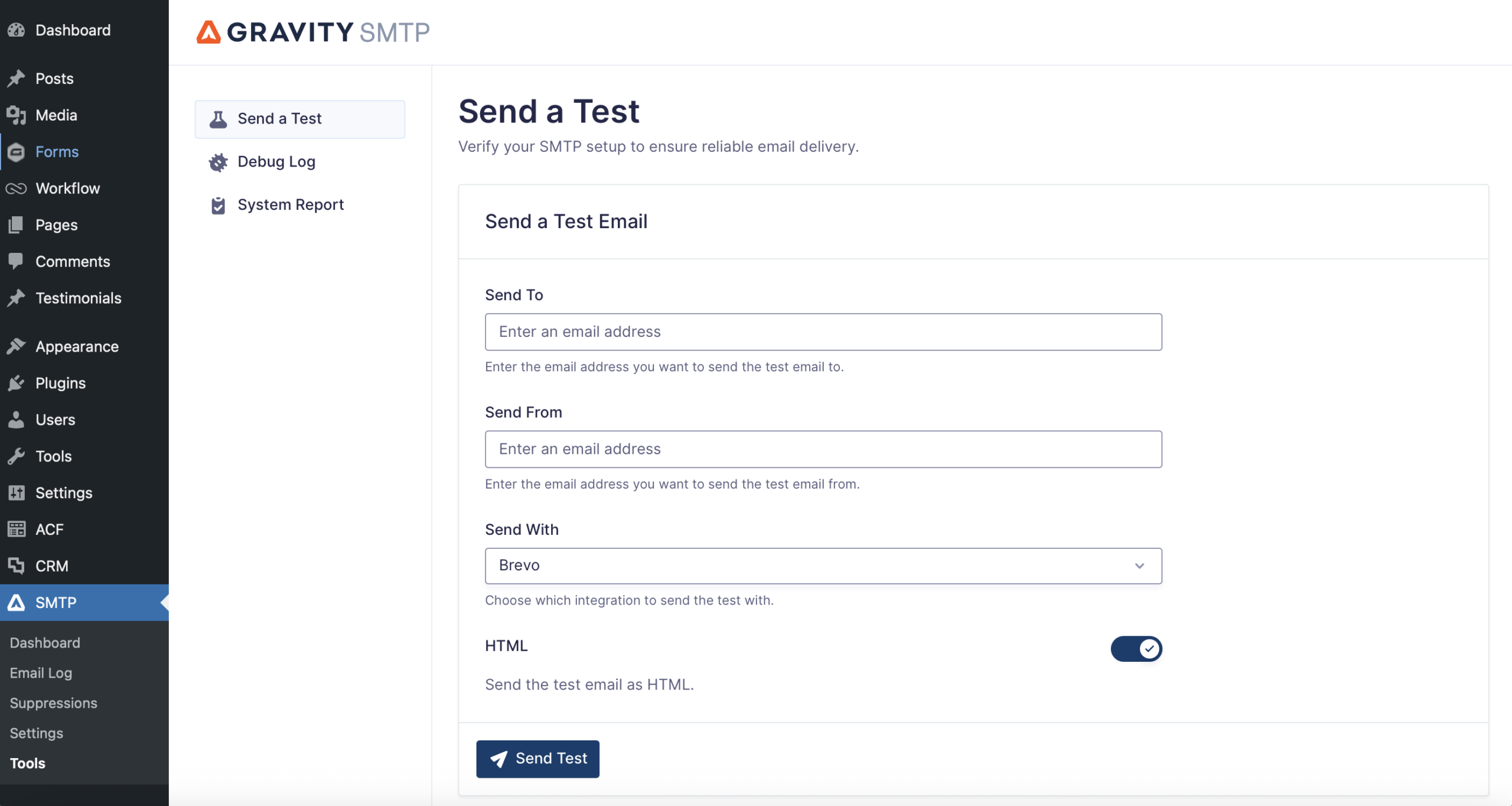The width and height of the screenshot is (1512, 806).
Task: Toggle the HTML switch off
Action: click(x=1136, y=649)
